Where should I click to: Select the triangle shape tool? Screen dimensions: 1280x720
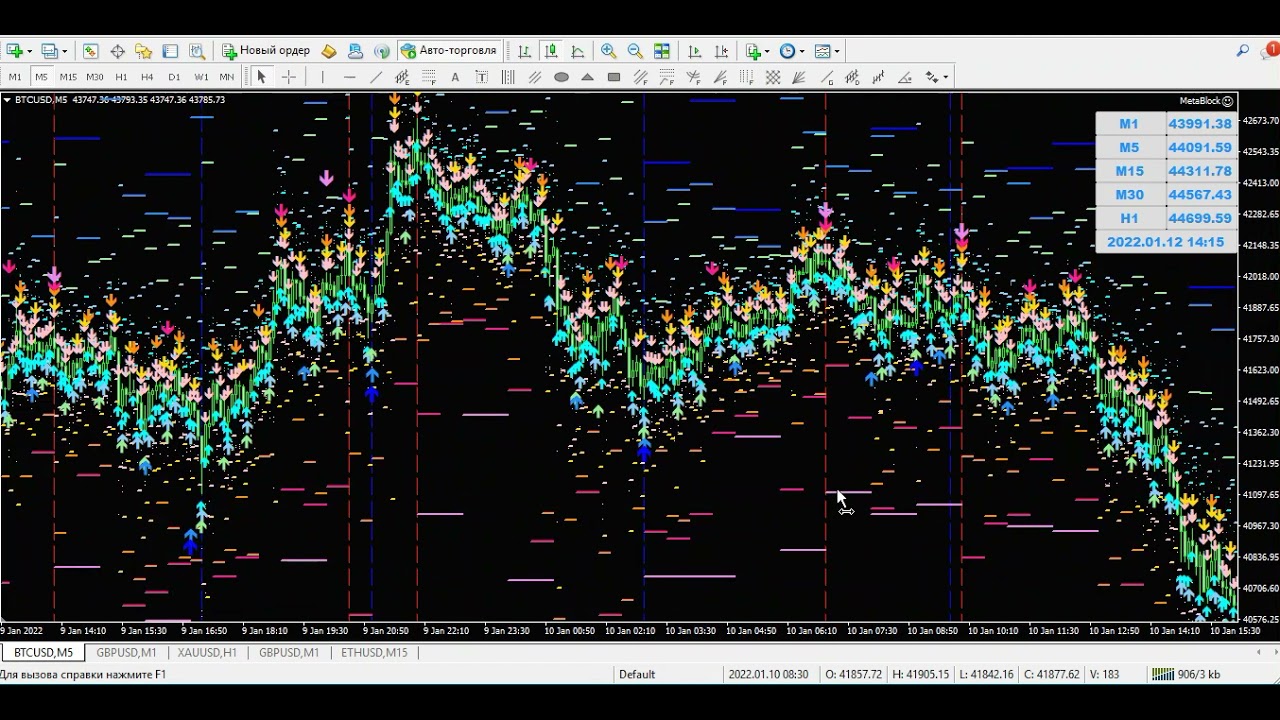587,77
